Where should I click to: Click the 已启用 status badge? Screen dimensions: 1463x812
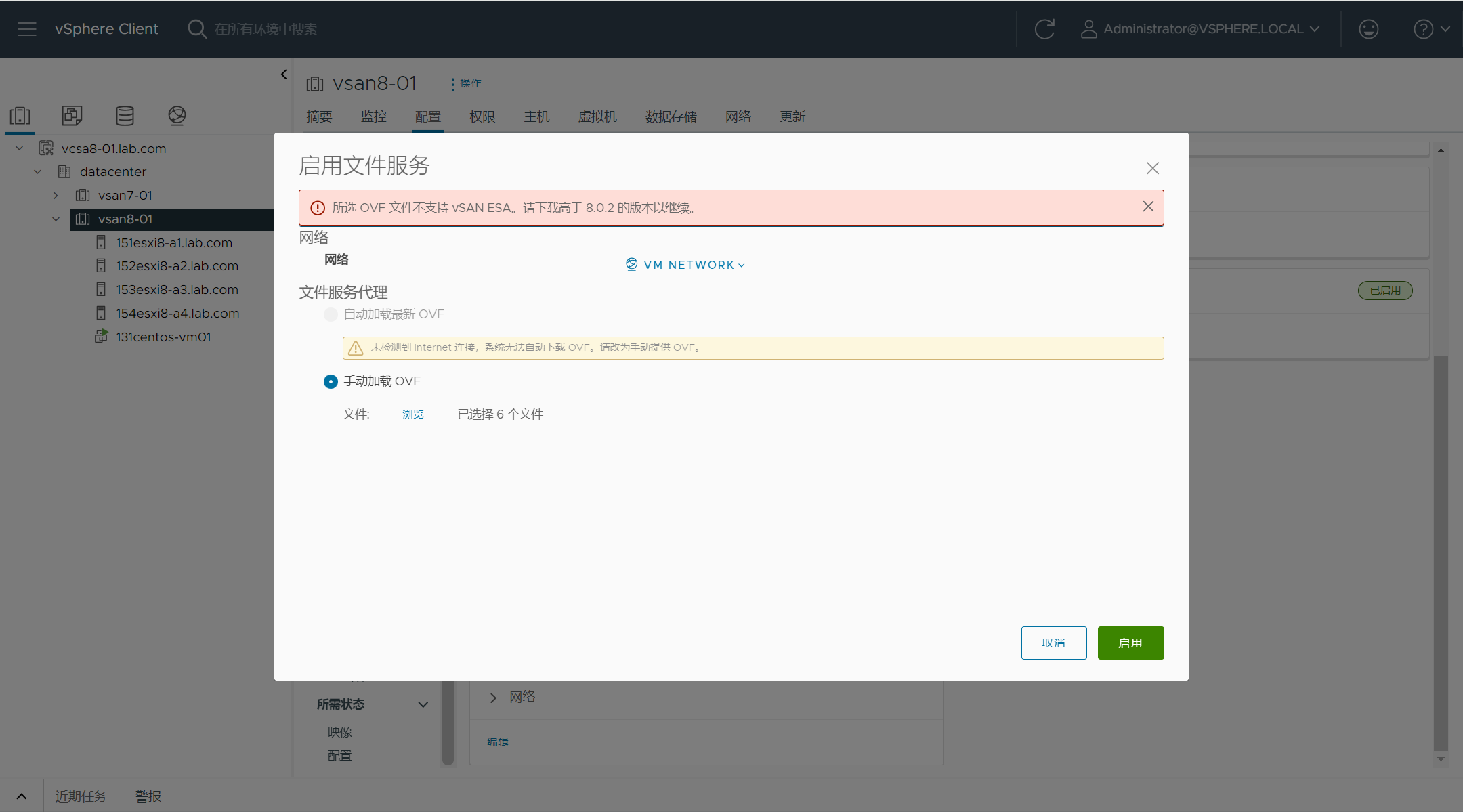coord(1385,291)
